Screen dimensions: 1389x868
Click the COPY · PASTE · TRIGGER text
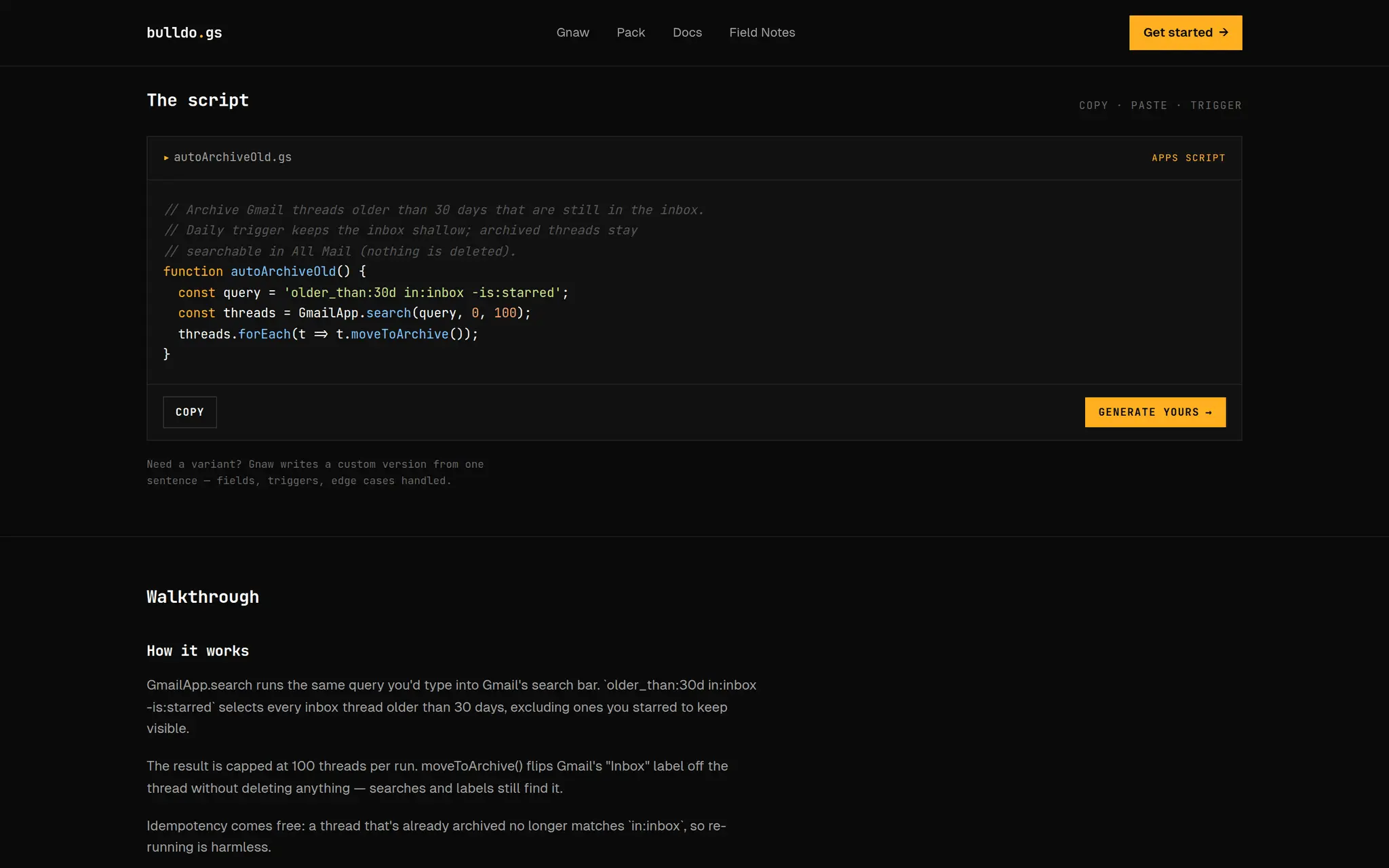coord(1160,105)
